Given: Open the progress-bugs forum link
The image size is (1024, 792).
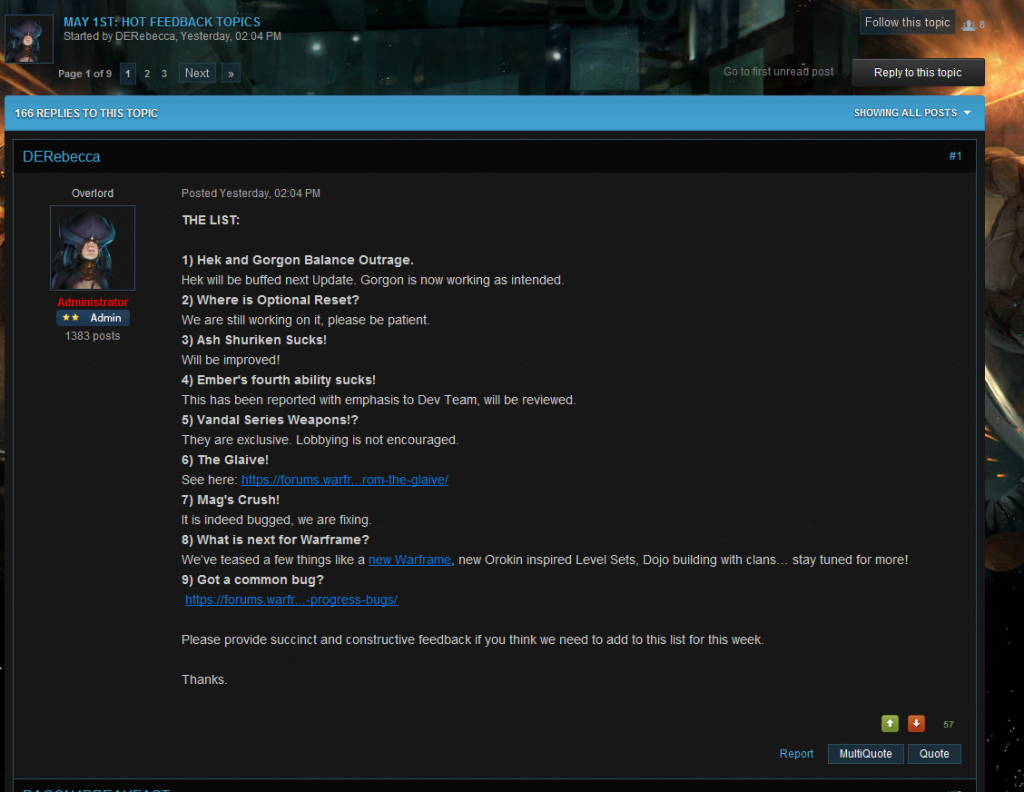Looking at the screenshot, I should pyautogui.click(x=291, y=600).
